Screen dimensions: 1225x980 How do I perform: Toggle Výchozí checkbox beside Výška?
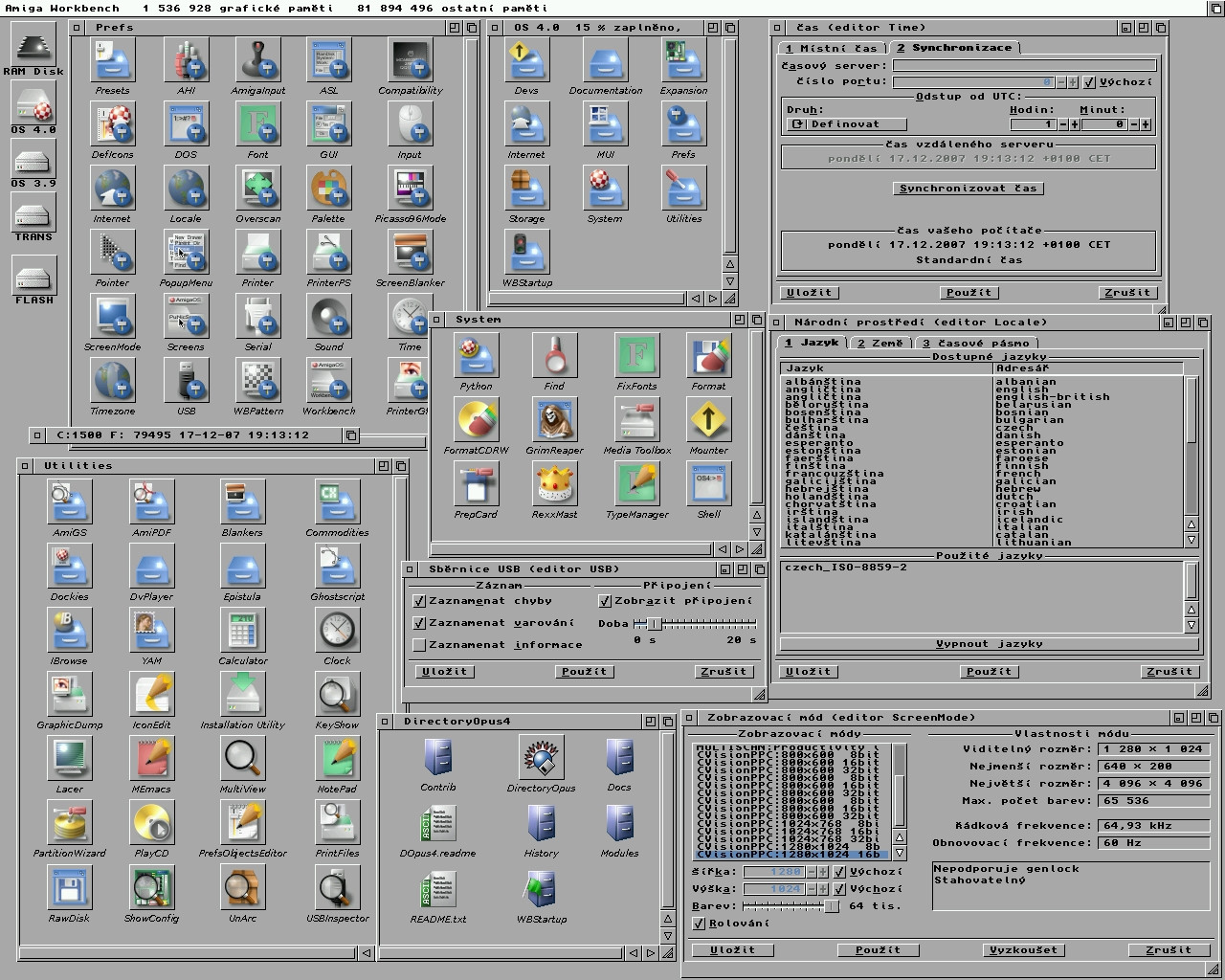click(839, 889)
